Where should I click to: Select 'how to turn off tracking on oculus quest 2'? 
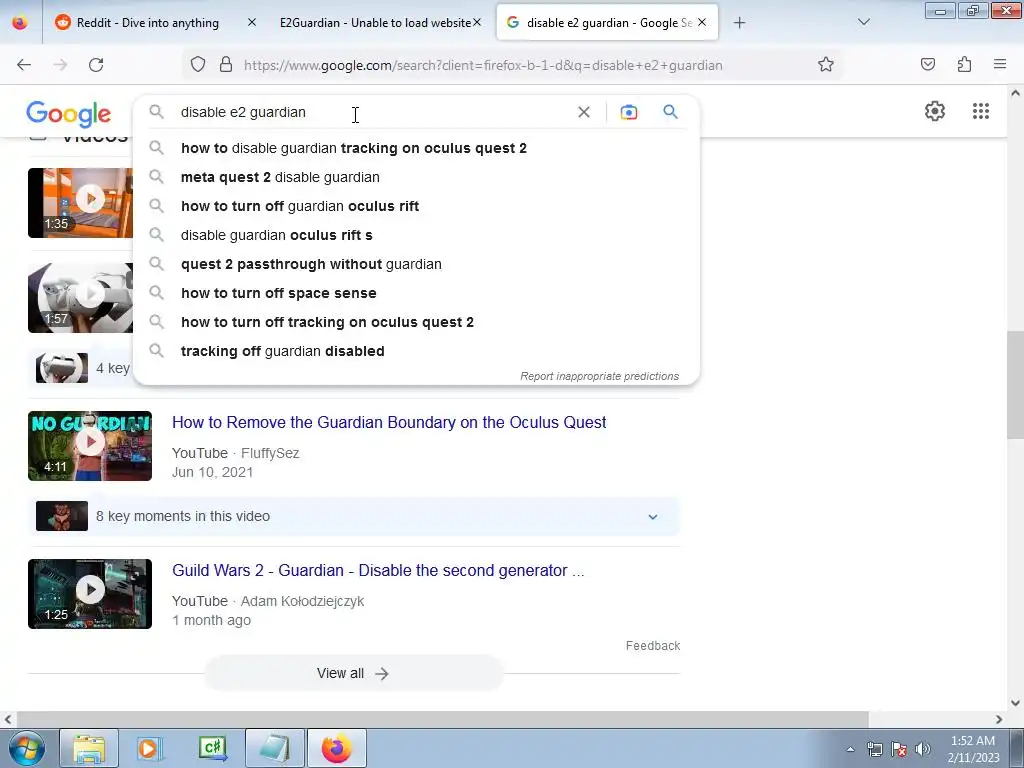click(x=417, y=322)
